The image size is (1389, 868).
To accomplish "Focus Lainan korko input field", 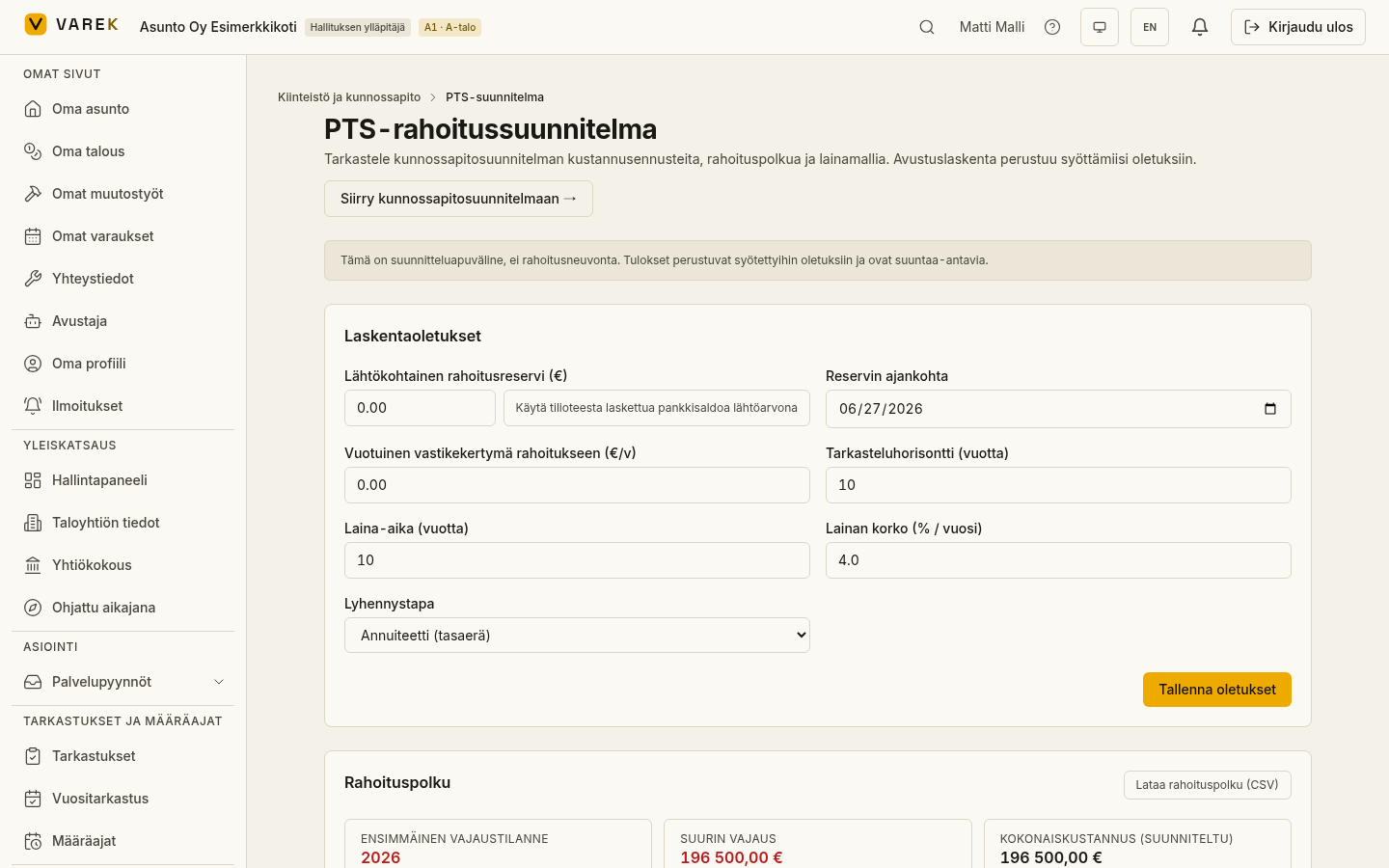I will (x=1058, y=560).
